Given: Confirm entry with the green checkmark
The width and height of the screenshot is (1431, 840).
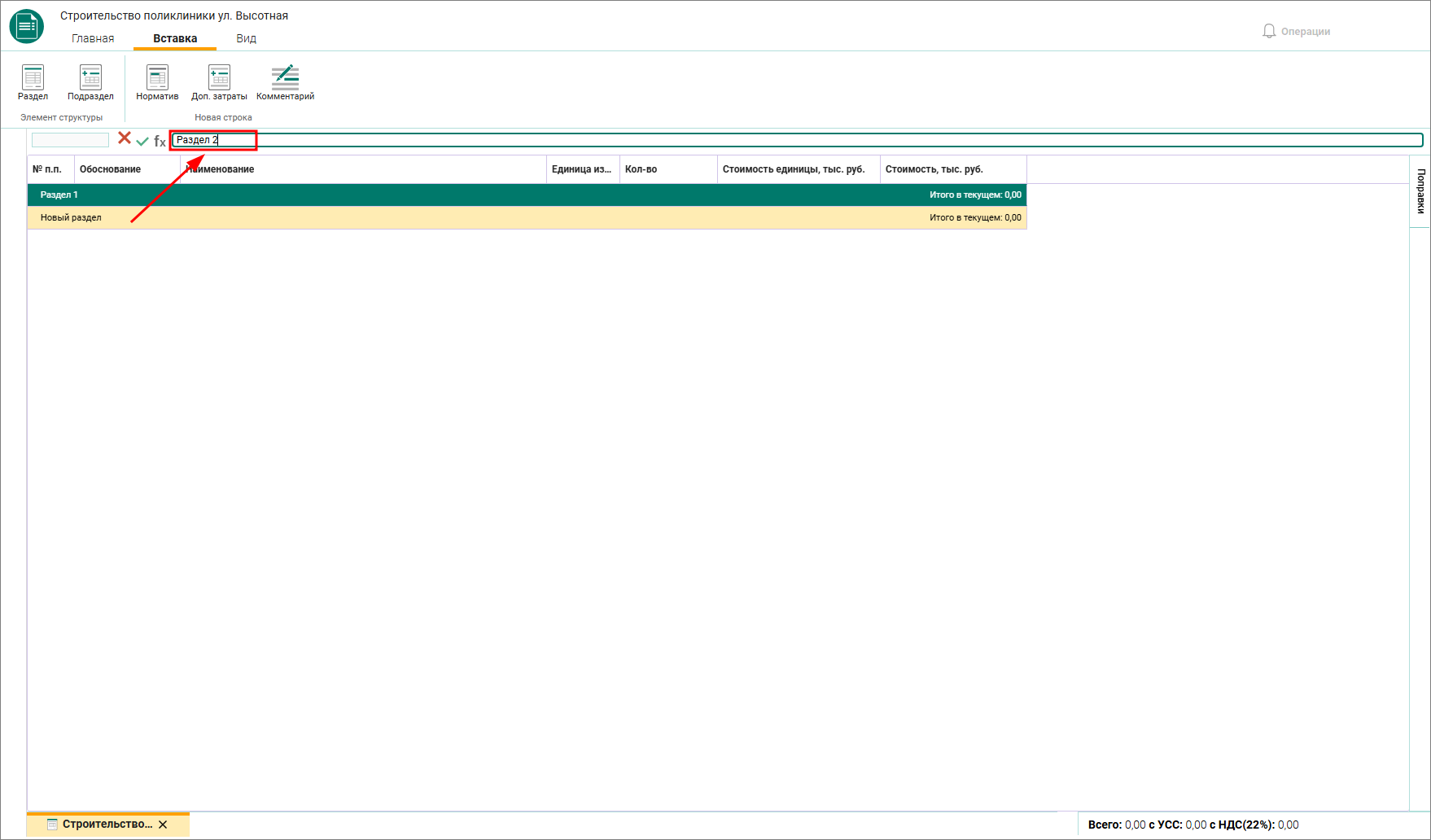Looking at the screenshot, I should (x=142, y=141).
